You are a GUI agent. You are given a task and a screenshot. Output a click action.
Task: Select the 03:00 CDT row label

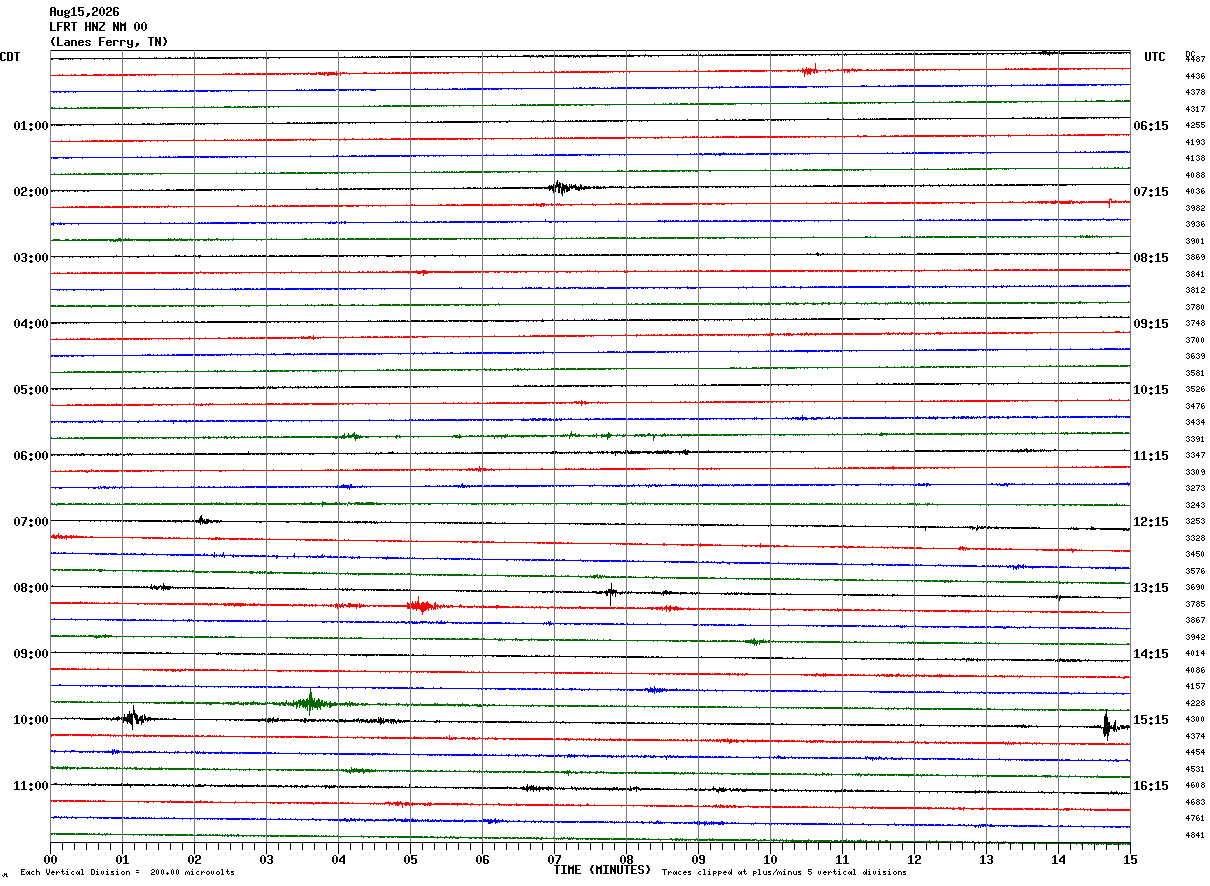30,258
